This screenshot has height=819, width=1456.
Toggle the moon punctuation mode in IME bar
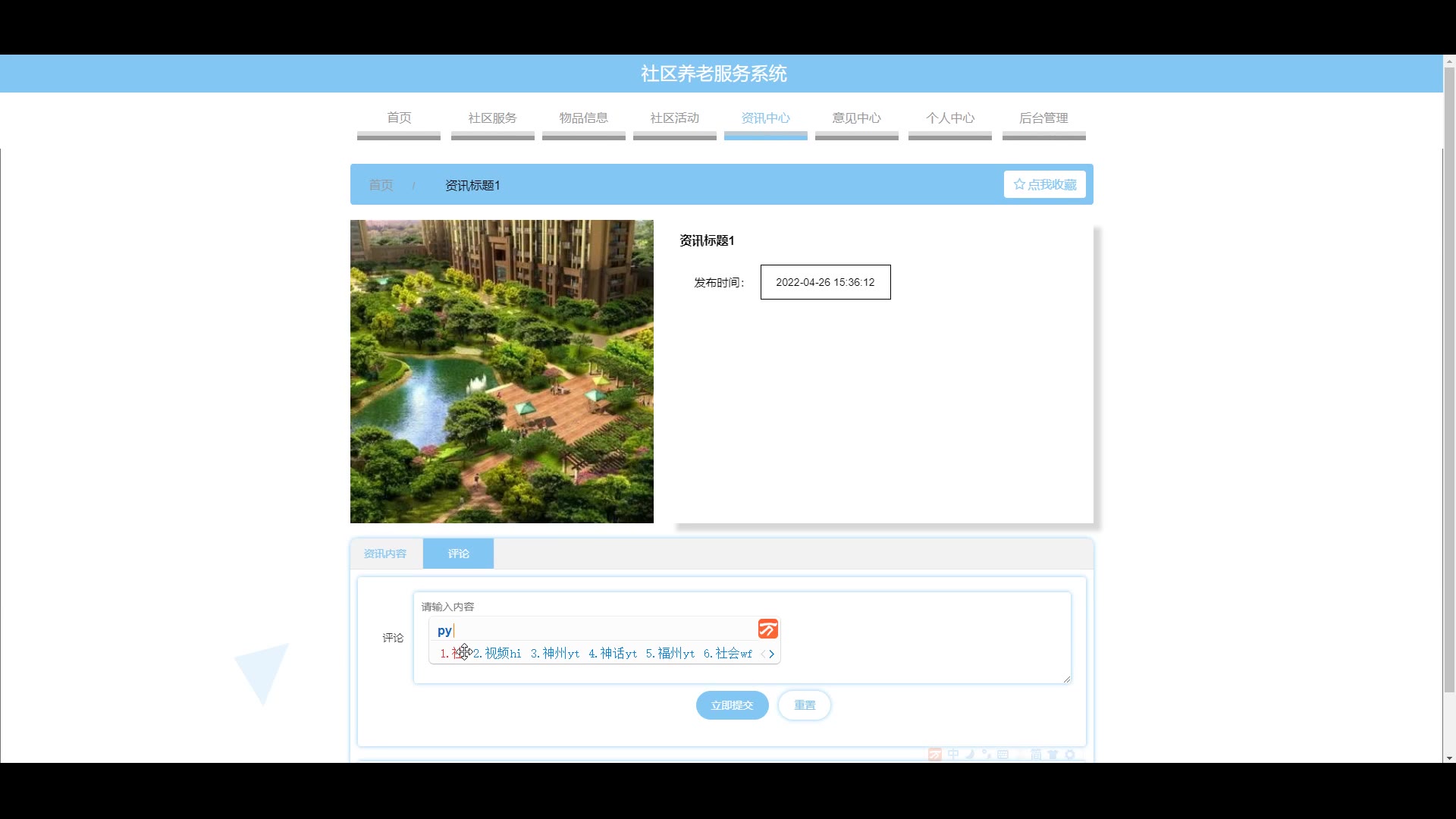(x=970, y=755)
